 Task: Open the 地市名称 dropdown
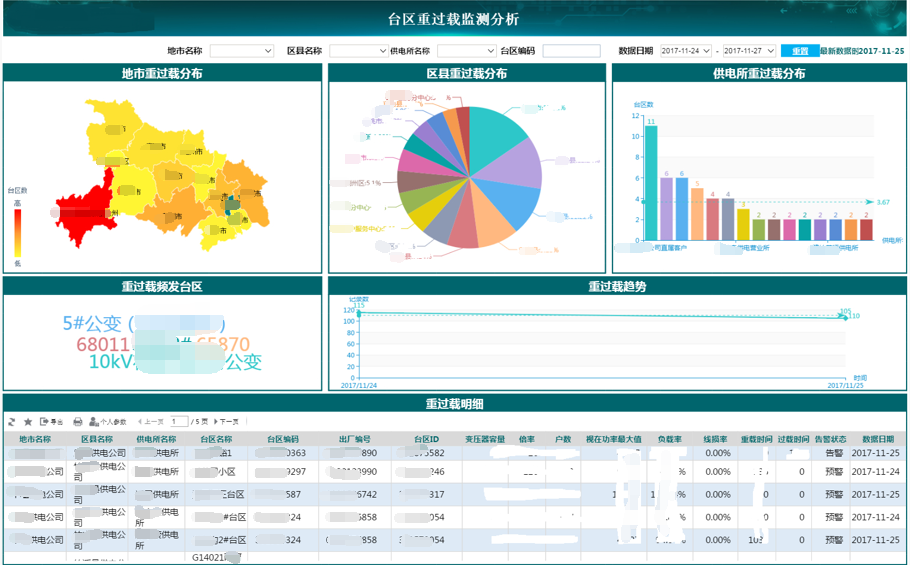241,51
